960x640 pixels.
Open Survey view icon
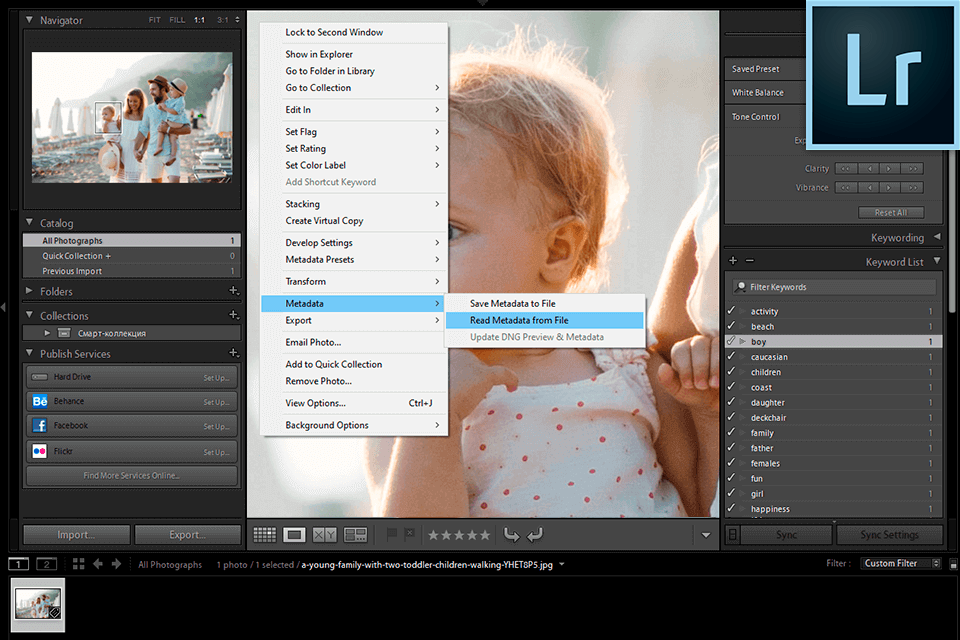point(355,535)
